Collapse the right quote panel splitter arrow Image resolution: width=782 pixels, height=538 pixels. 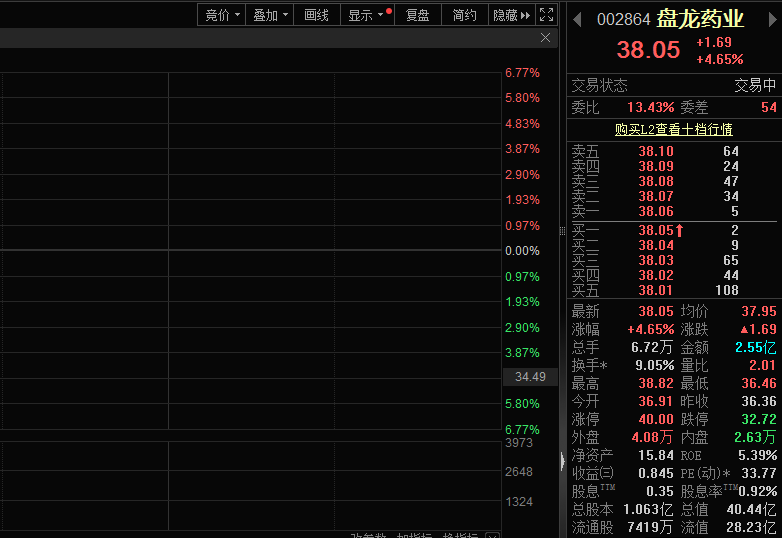pos(562,461)
